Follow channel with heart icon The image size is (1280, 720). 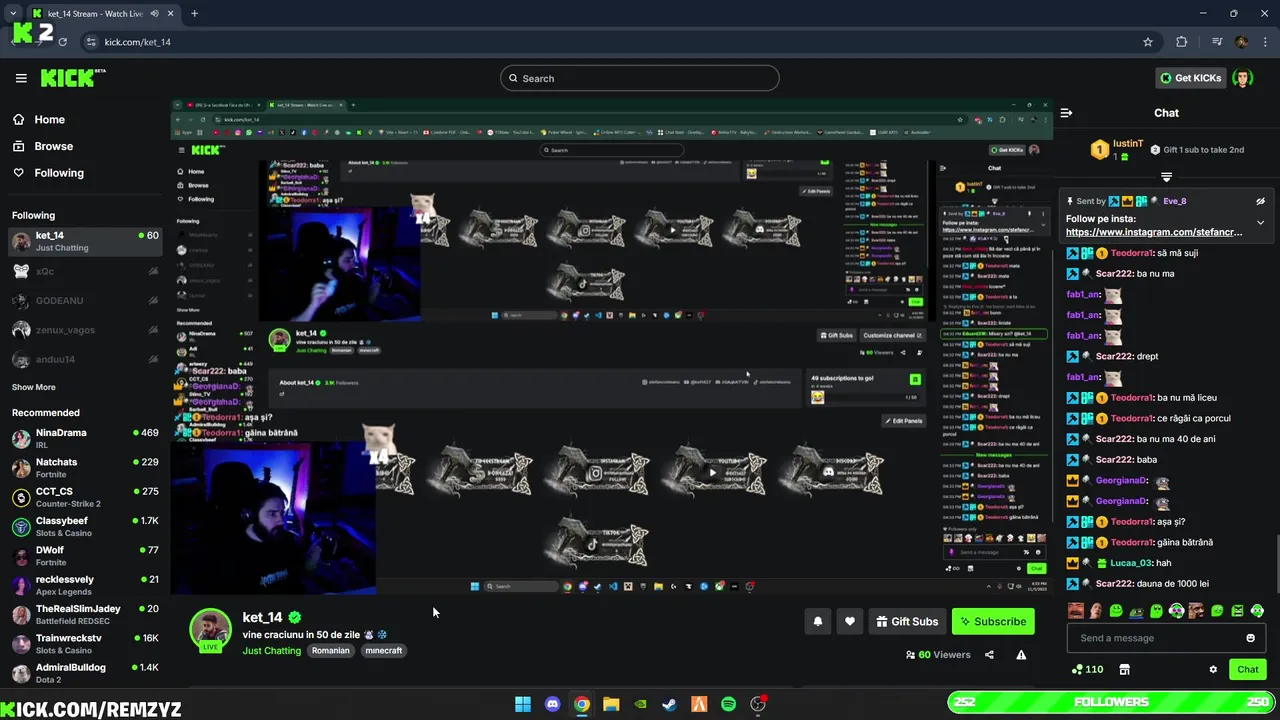850,621
